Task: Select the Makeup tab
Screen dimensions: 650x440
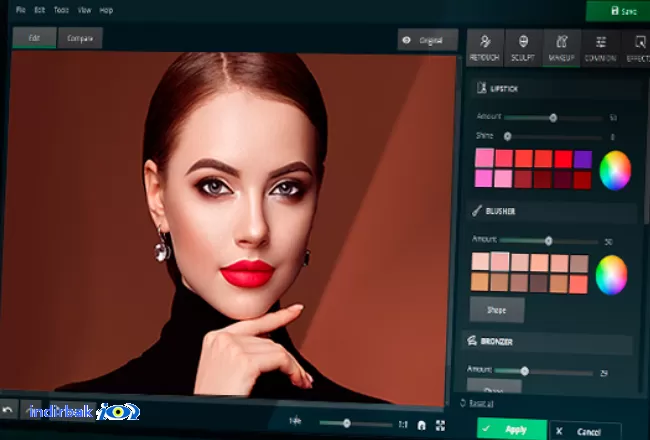Action: (561, 48)
